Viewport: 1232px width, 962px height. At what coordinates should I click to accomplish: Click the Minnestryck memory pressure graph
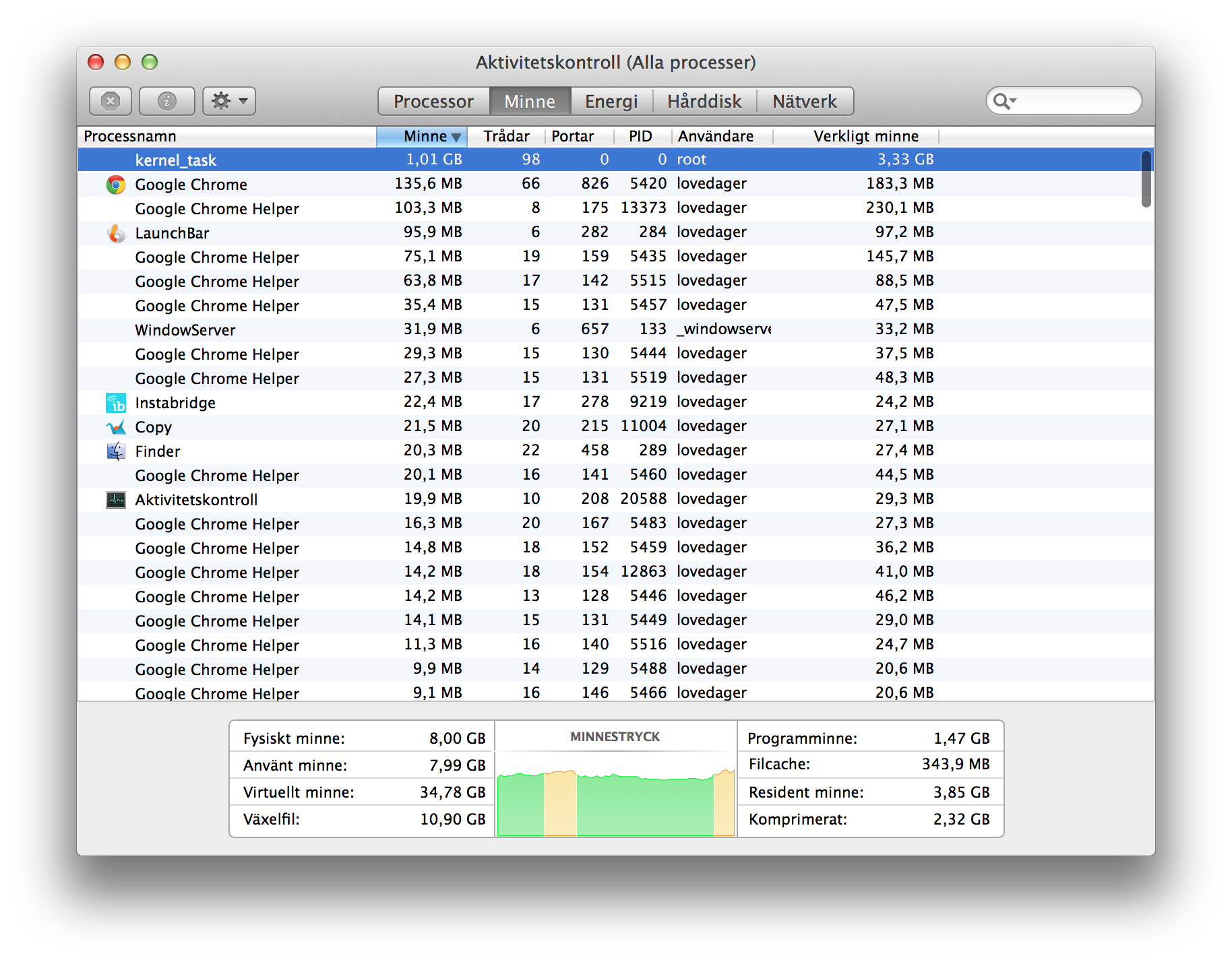point(615,802)
